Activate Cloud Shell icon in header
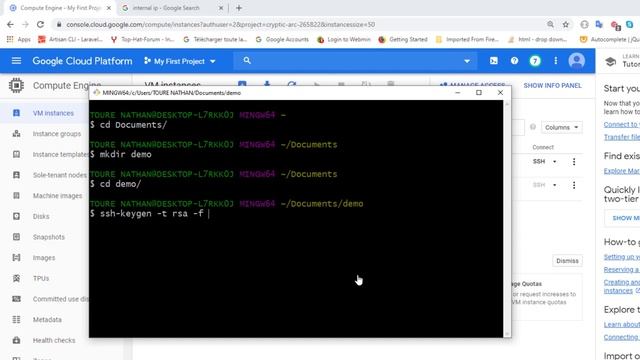640x360 pixels. [x=493, y=61]
